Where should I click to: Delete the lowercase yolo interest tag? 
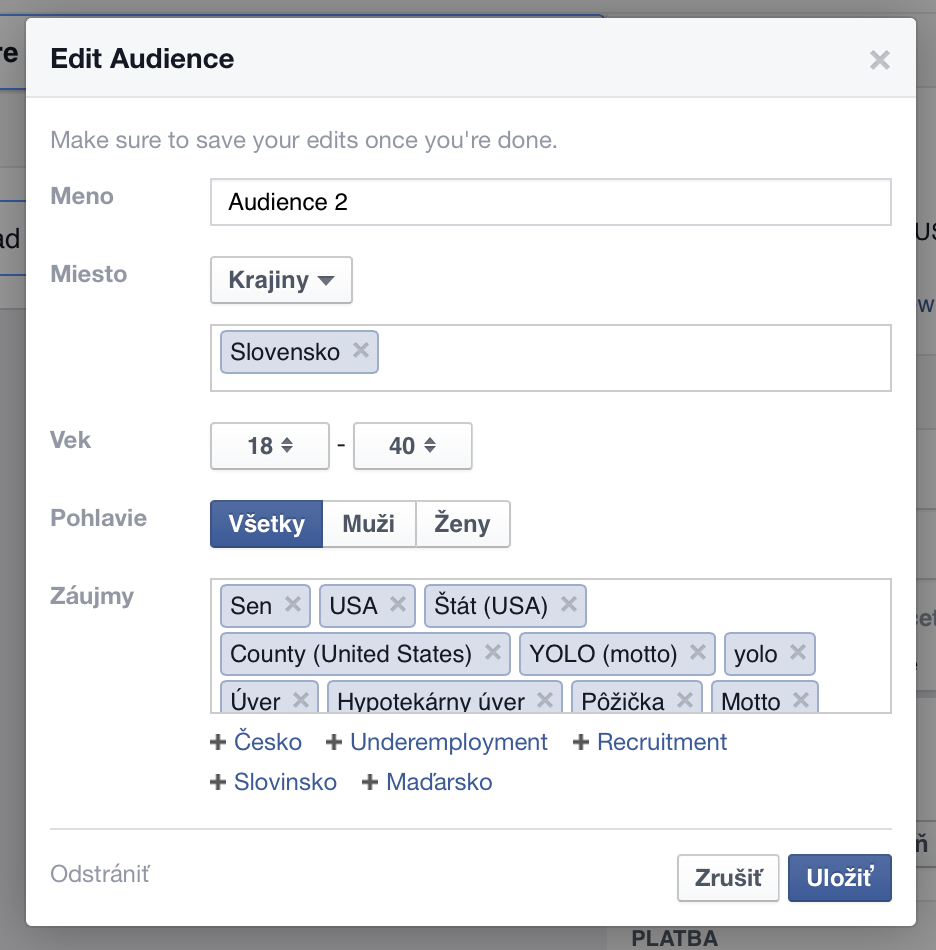pyautogui.click(x=798, y=652)
